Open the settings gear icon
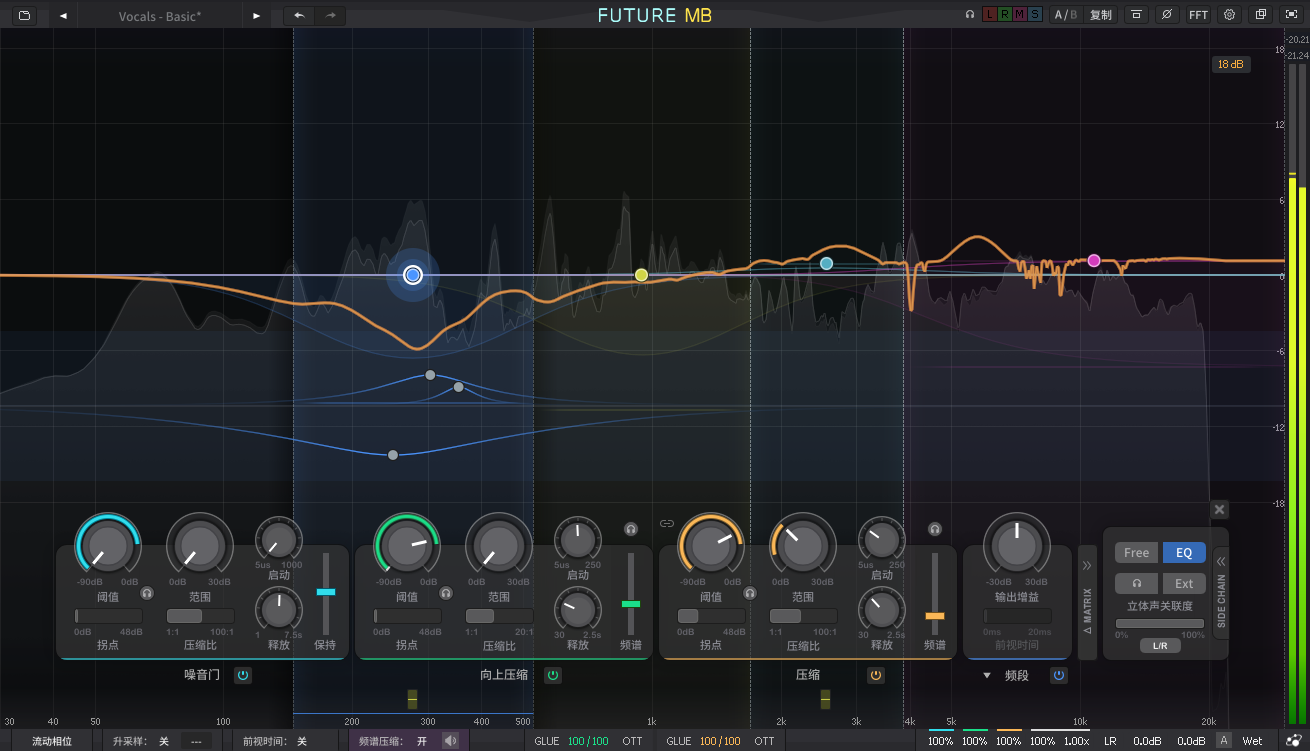This screenshot has width=1310, height=751. (x=1229, y=15)
